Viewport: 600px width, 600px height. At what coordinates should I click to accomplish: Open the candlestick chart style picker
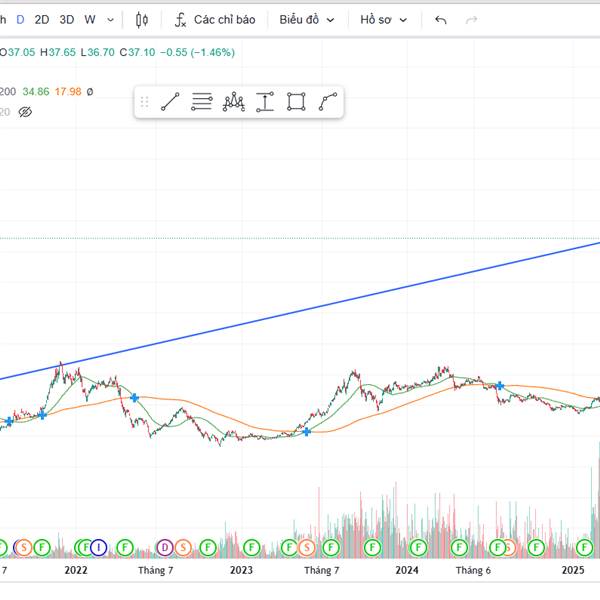pos(142,20)
